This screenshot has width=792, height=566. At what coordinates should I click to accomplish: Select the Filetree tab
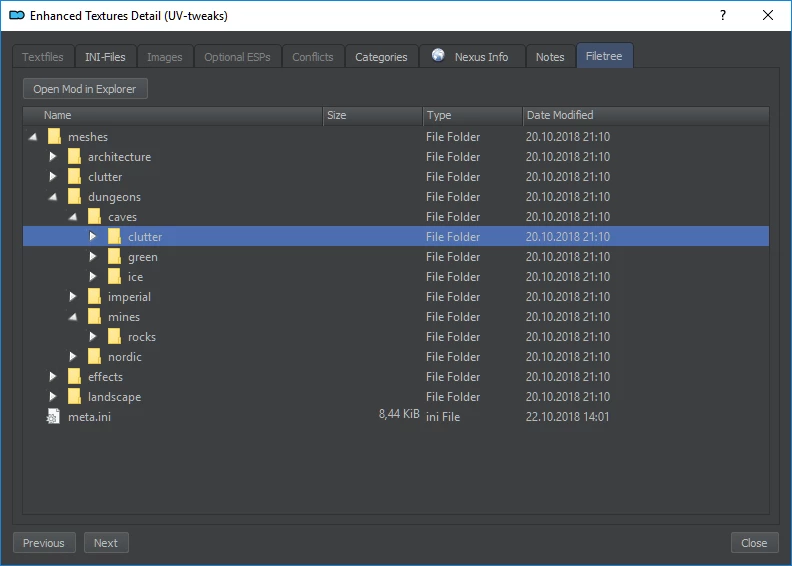point(604,56)
